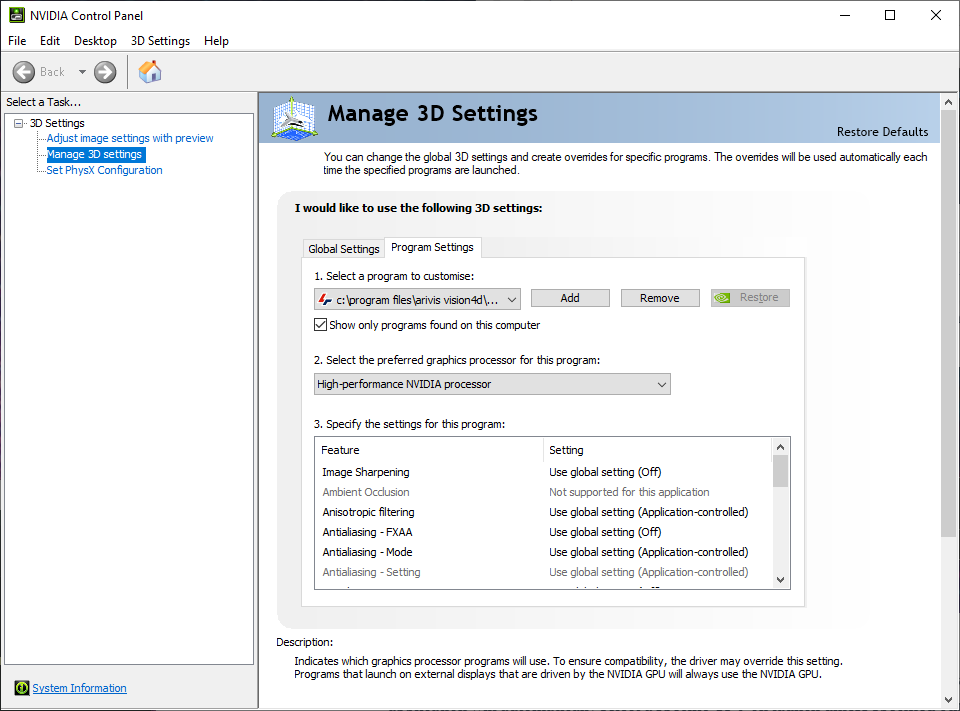Select the Antialiasing - FXAA row
The width and height of the screenshot is (960, 711).
coord(542,532)
